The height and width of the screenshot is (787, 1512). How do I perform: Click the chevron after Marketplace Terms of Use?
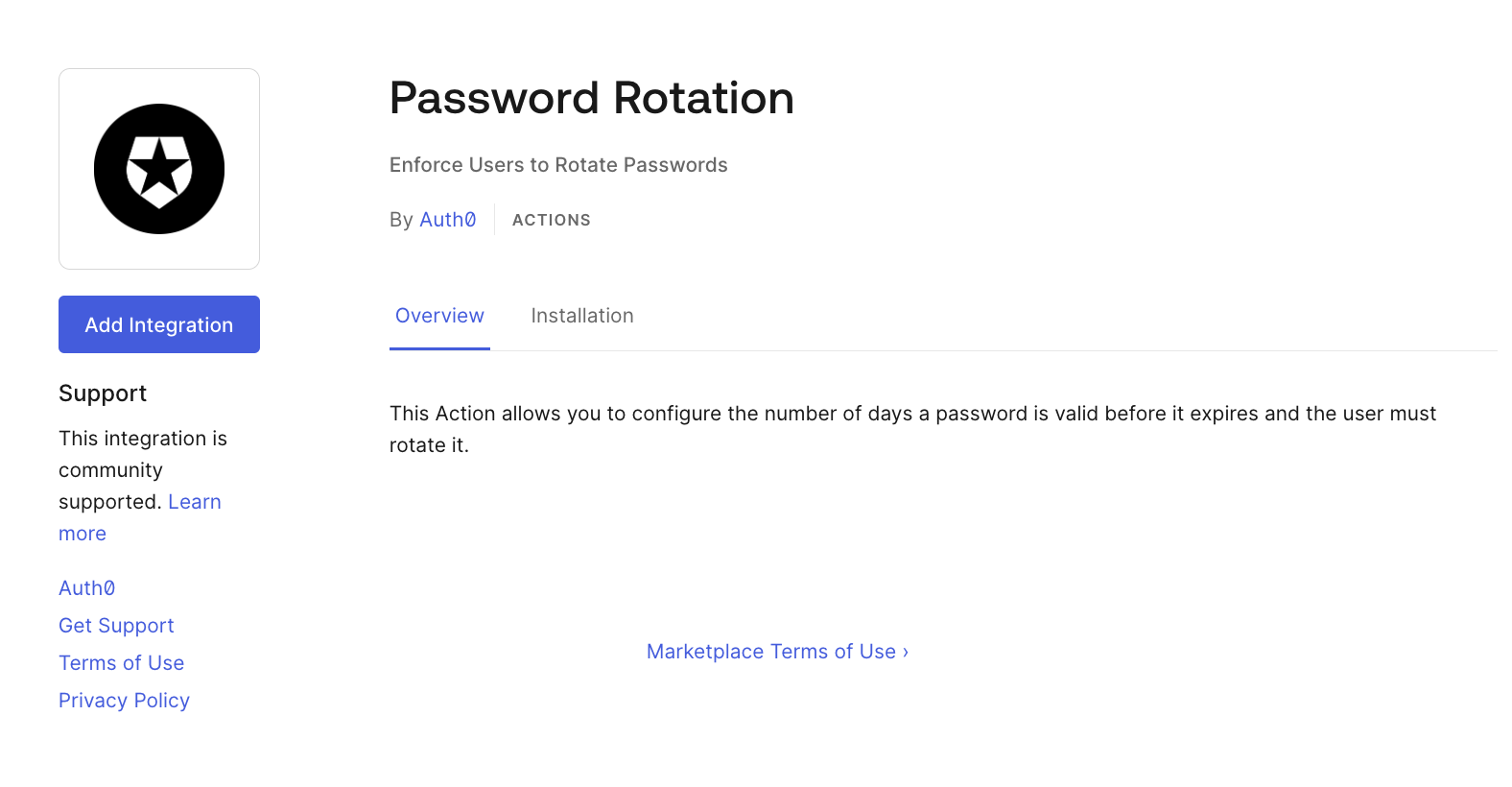pyautogui.click(x=906, y=652)
